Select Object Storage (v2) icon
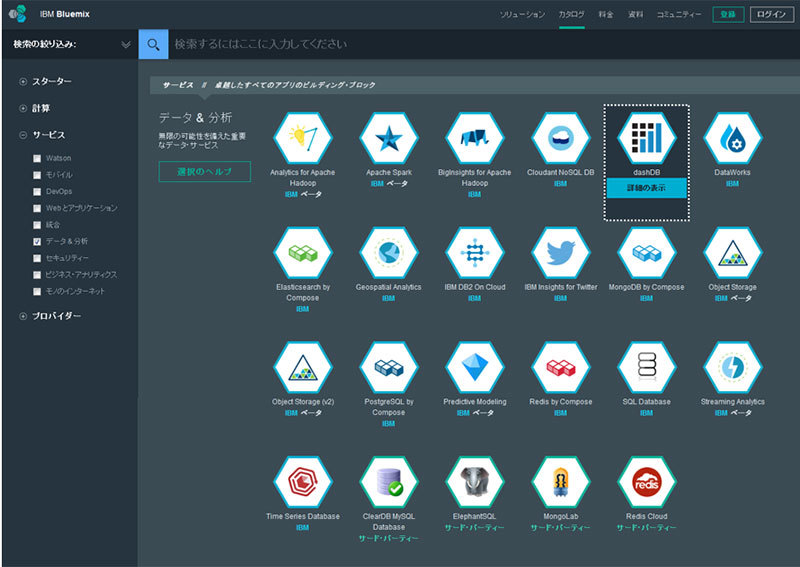 pyautogui.click(x=303, y=367)
